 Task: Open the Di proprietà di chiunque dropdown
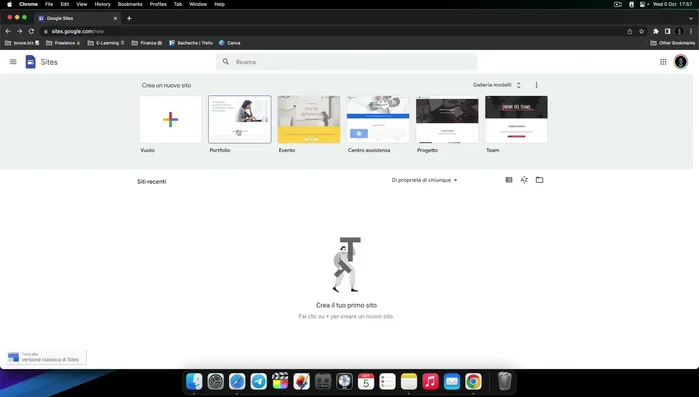point(424,180)
